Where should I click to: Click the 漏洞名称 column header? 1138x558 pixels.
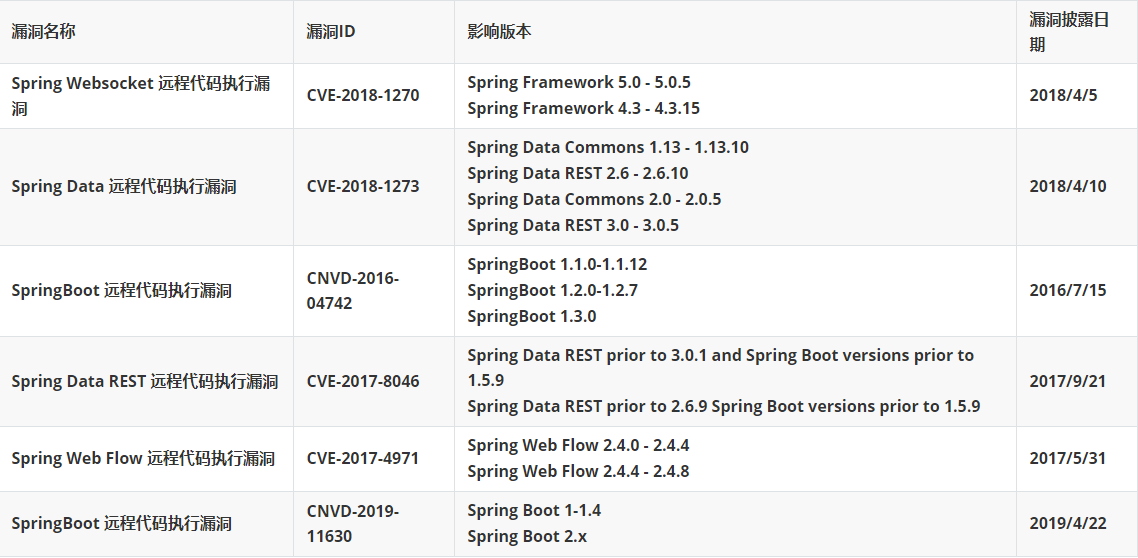43,32
